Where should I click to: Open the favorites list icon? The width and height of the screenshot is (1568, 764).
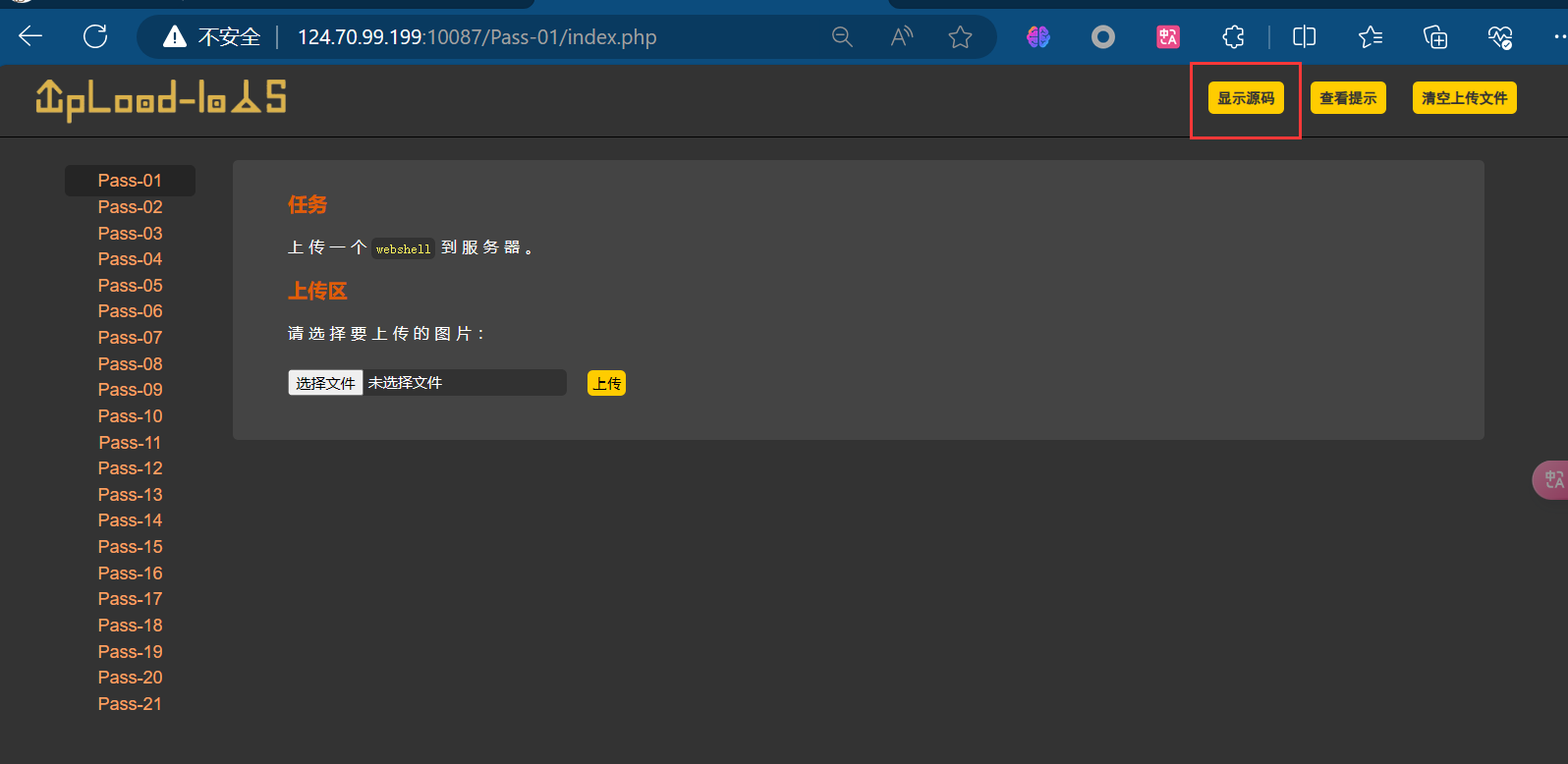(1370, 37)
